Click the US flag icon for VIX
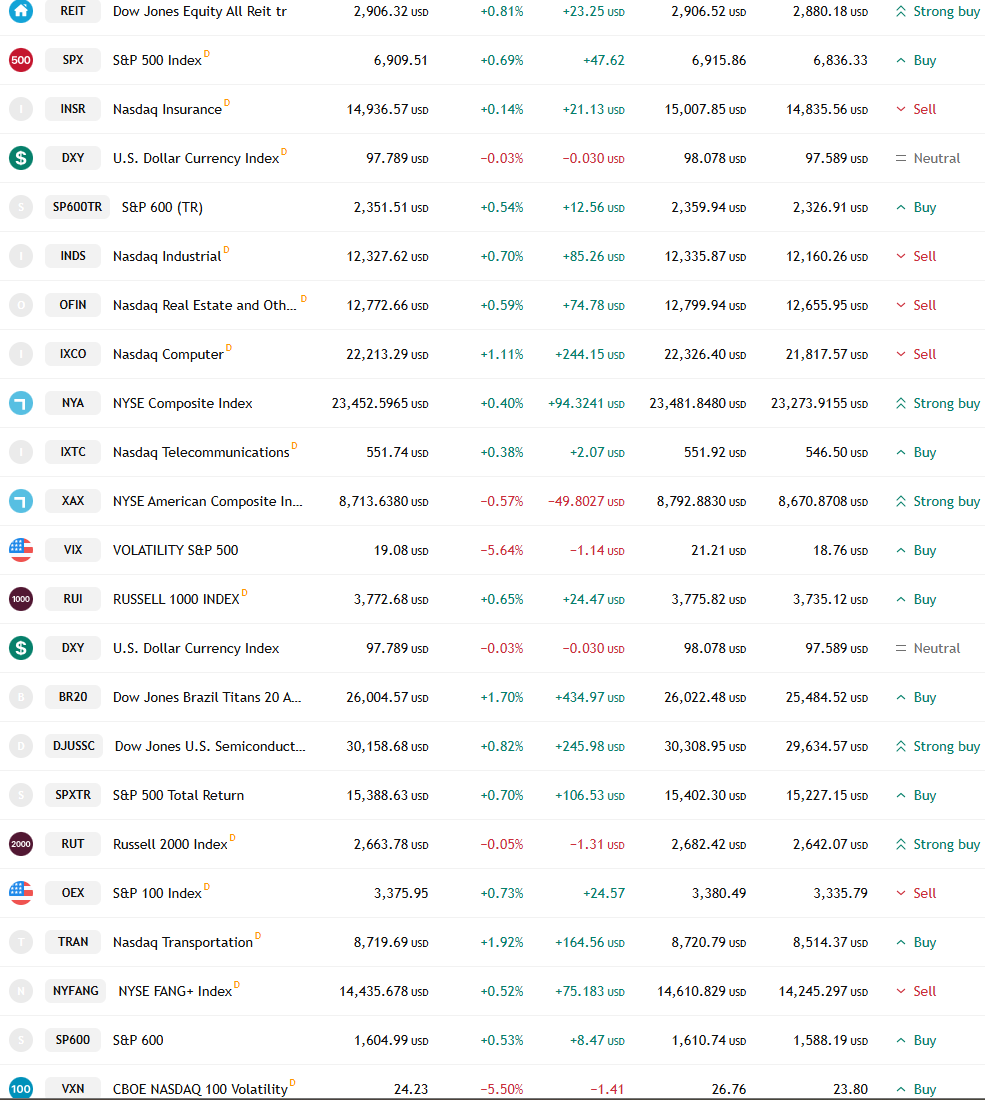 [x=21, y=550]
